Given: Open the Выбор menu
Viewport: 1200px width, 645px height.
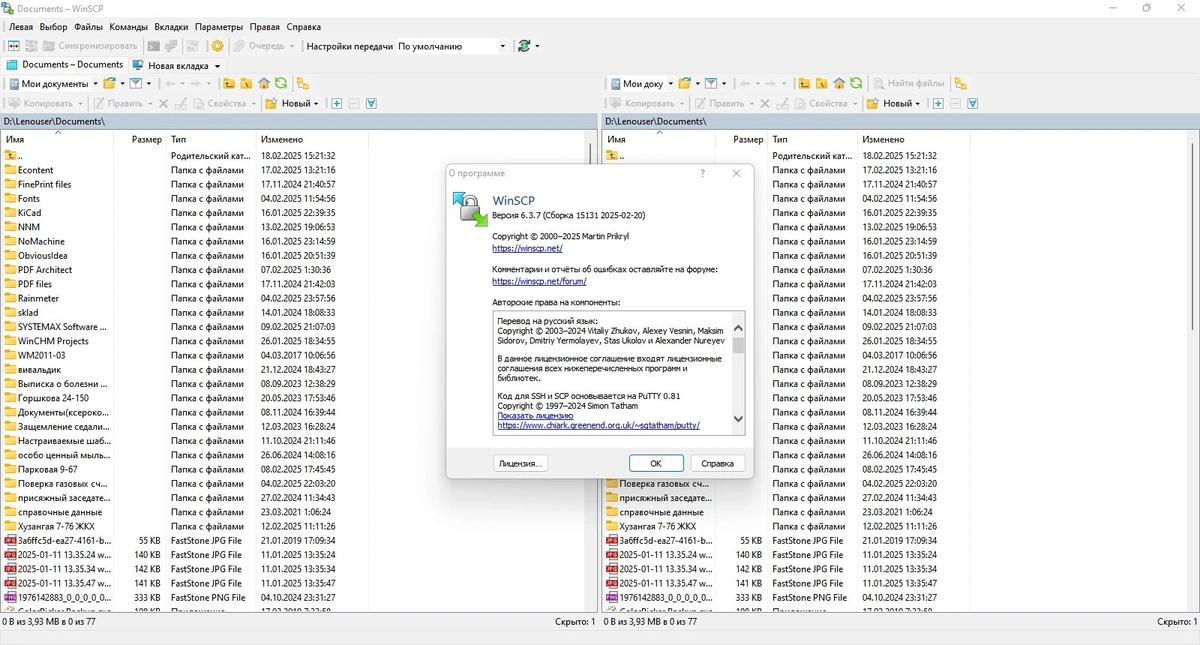Looking at the screenshot, I should point(53,27).
